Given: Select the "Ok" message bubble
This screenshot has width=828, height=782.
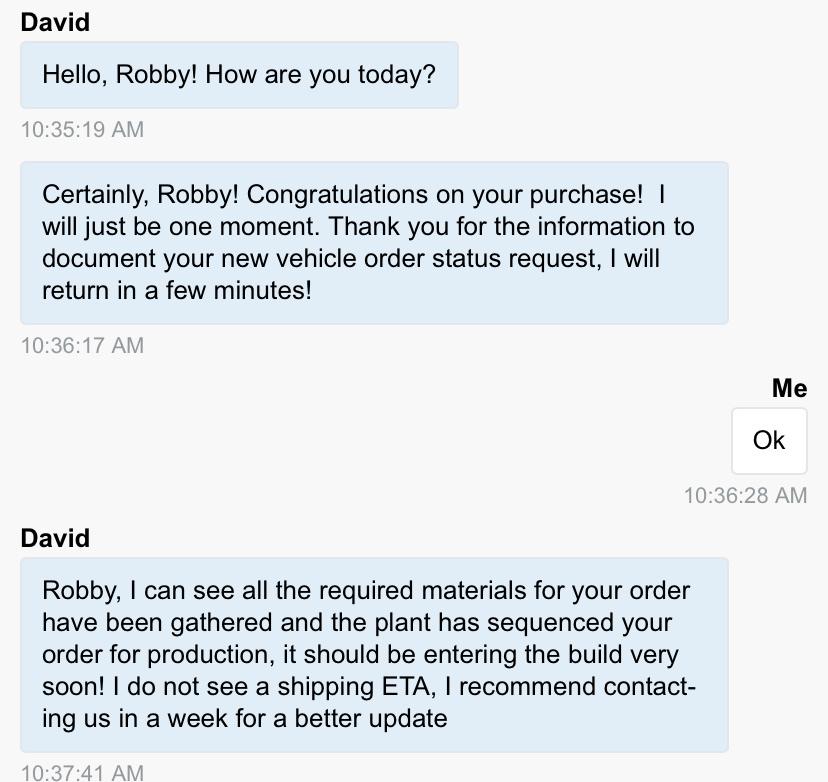Looking at the screenshot, I should point(769,441).
